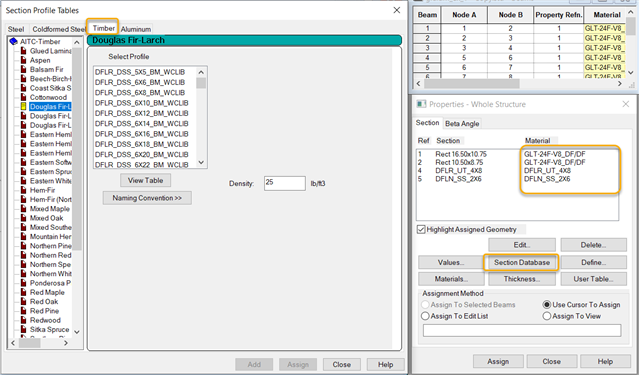Click the View Table button
639x375 pixels.
[145, 180]
